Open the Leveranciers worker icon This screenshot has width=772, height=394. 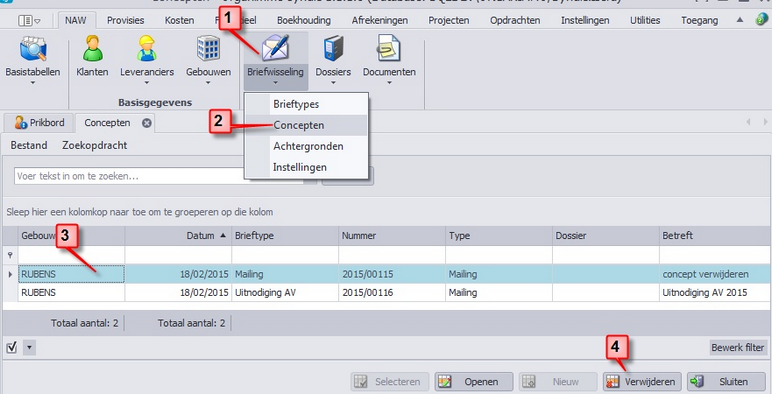click(147, 49)
